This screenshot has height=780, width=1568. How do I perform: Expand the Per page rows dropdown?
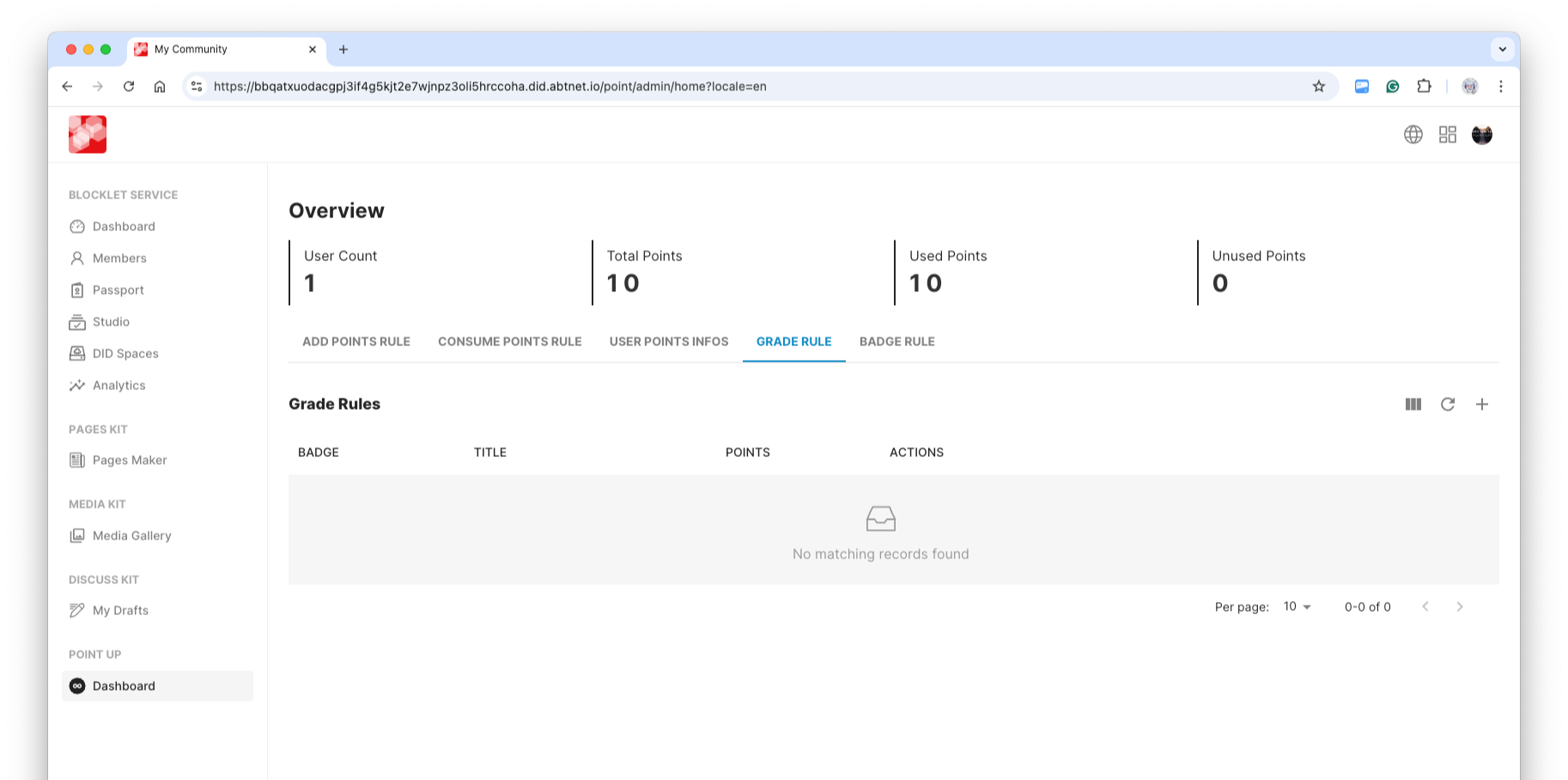(1297, 606)
